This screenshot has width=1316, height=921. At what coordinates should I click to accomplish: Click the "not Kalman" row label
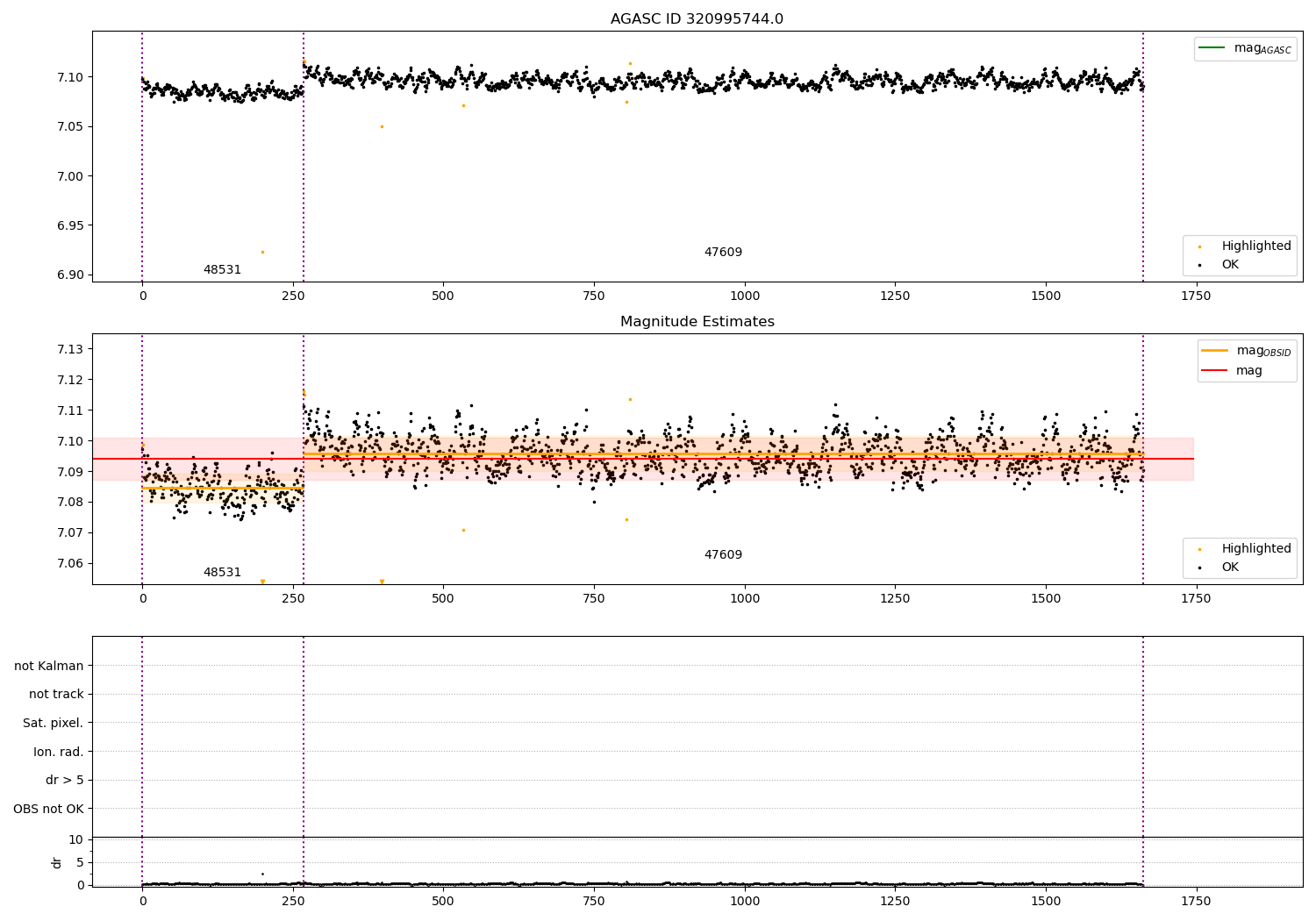pyautogui.click(x=49, y=667)
